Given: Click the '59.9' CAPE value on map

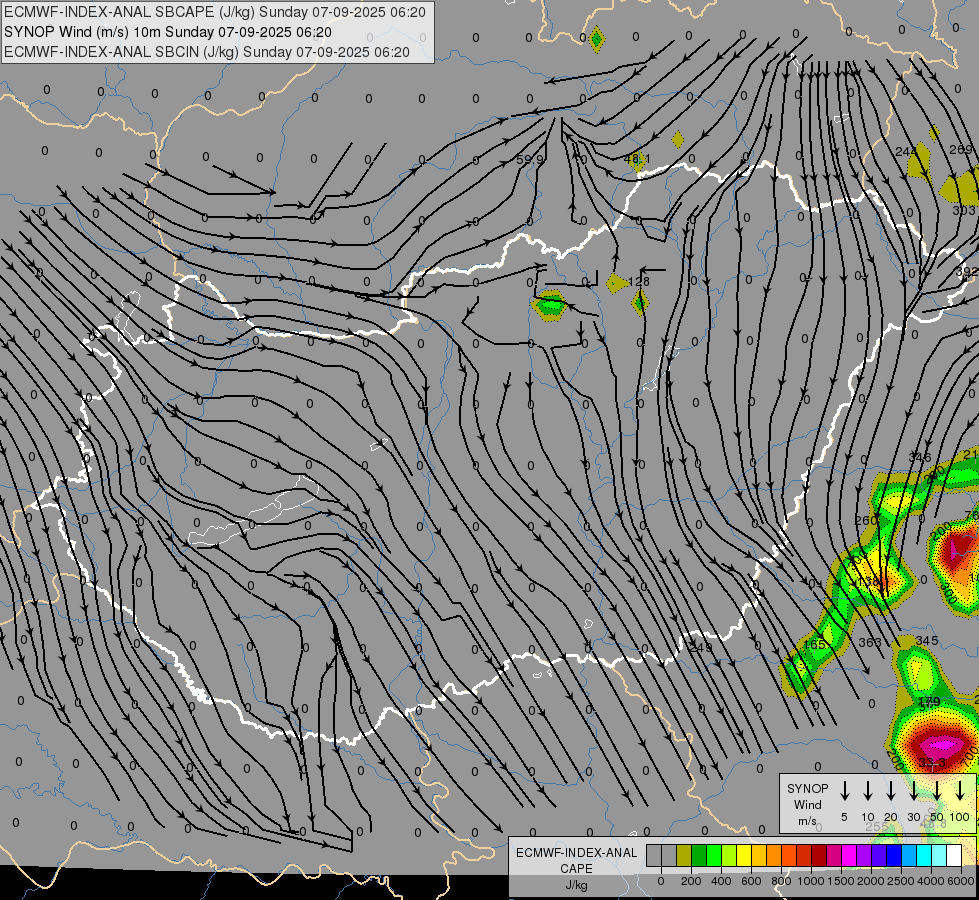Looking at the screenshot, I should pos(529,160).
